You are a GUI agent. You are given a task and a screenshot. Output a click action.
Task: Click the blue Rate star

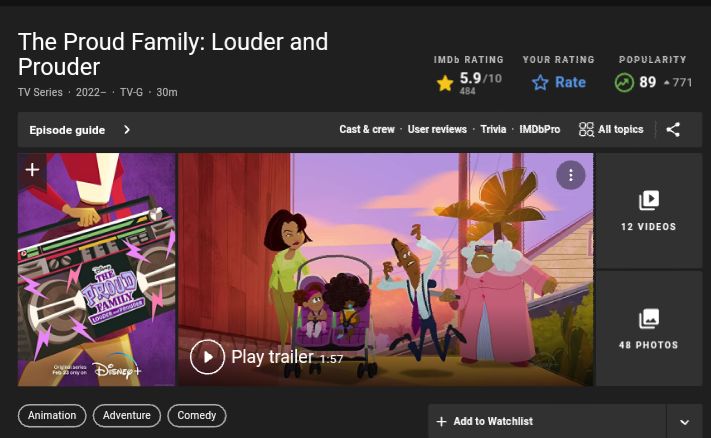coord(540,83)
